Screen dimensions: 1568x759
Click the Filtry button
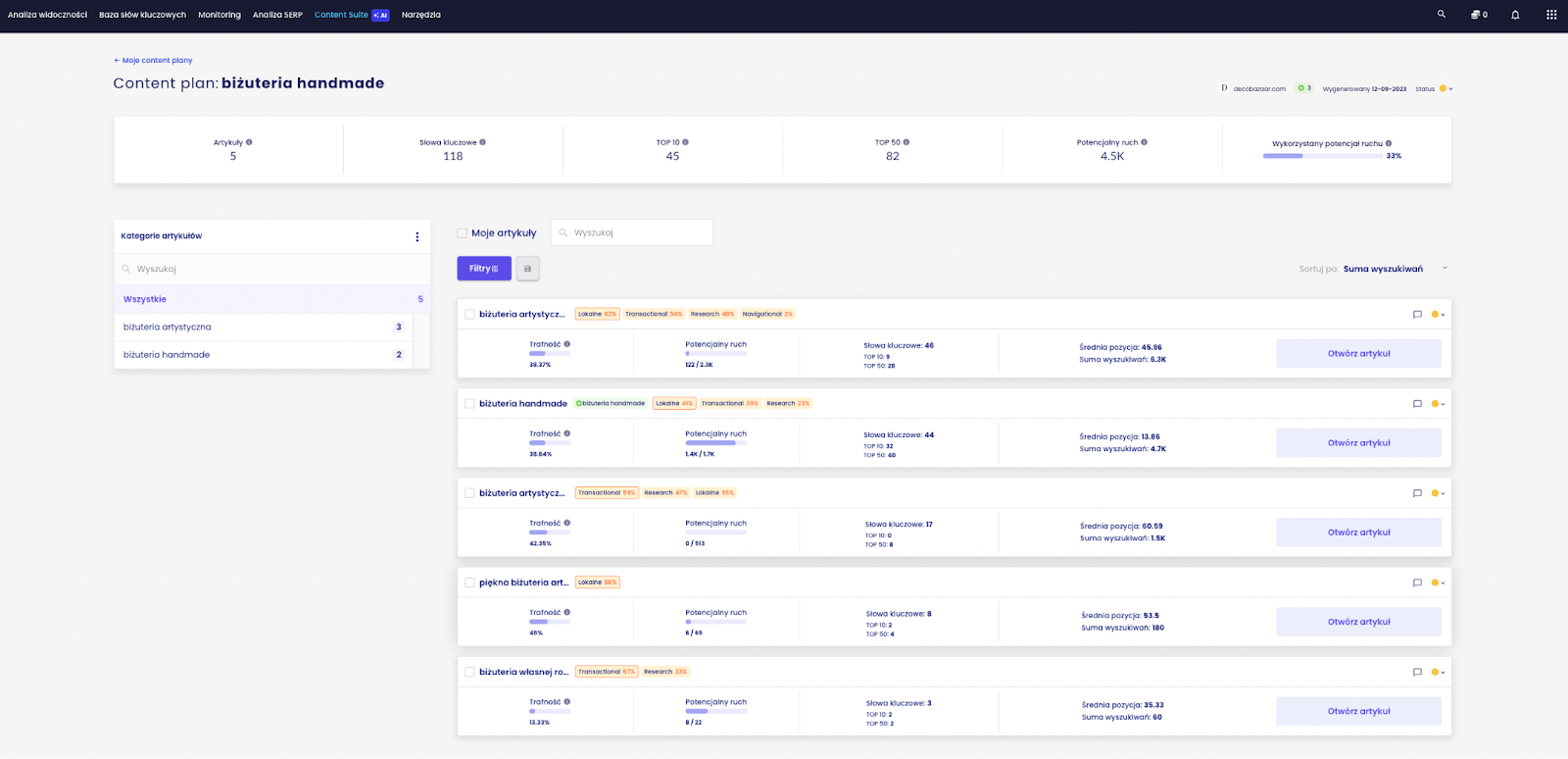[484, 269]
